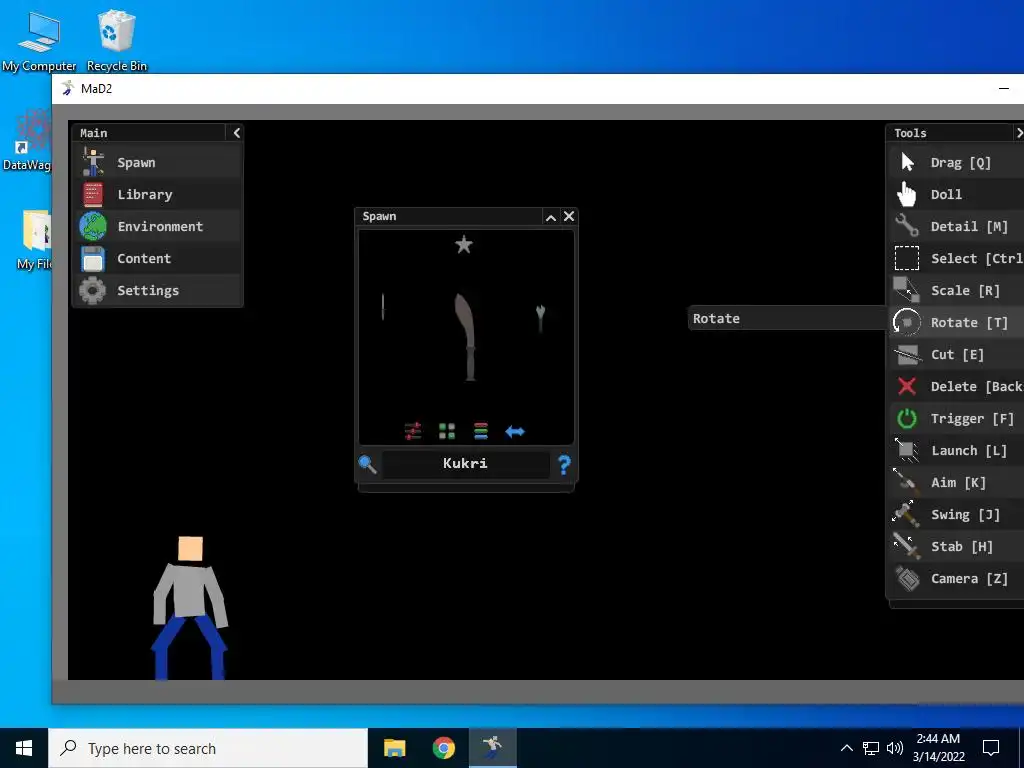Select the Trigger [F] power tool
The image size is (1024, 768).
[957, 418]
